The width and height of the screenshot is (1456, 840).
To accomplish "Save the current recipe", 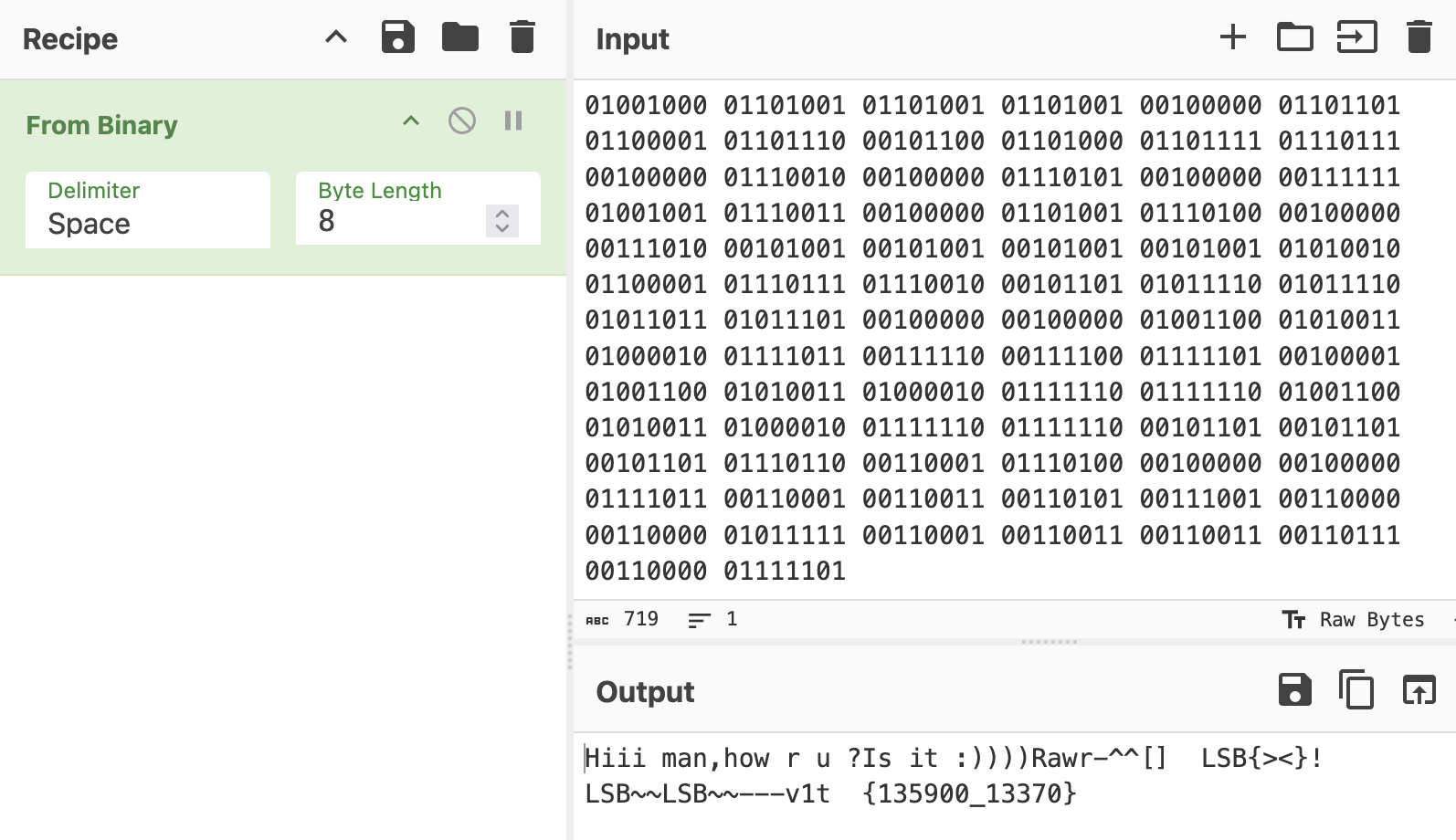I will 398,37.
